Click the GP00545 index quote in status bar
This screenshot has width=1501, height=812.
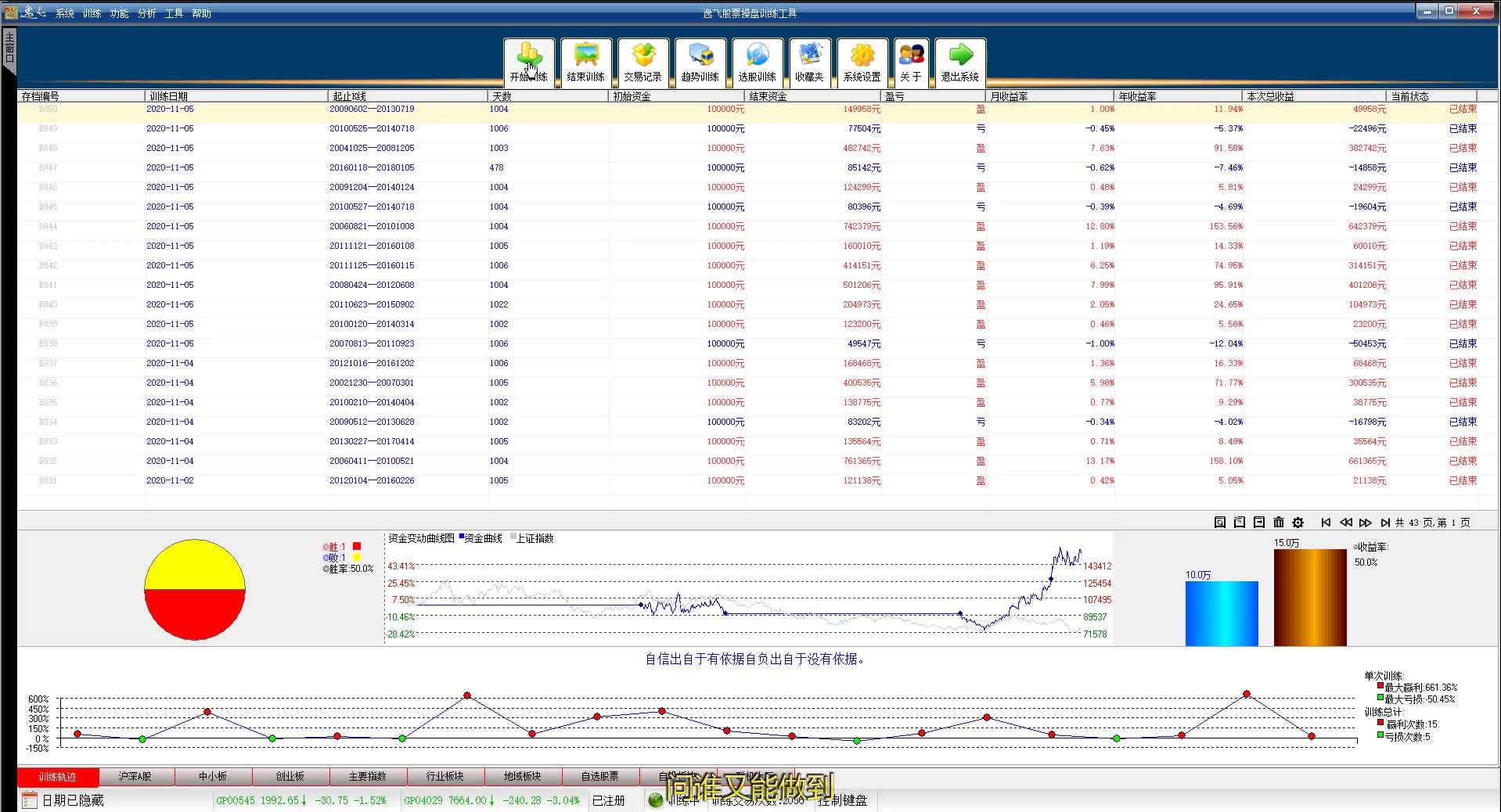pyautogui.click(x=301, y=800)
